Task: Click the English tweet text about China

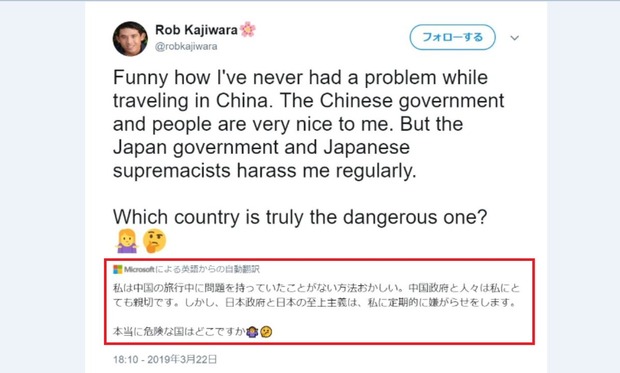Action: [308, 124]
